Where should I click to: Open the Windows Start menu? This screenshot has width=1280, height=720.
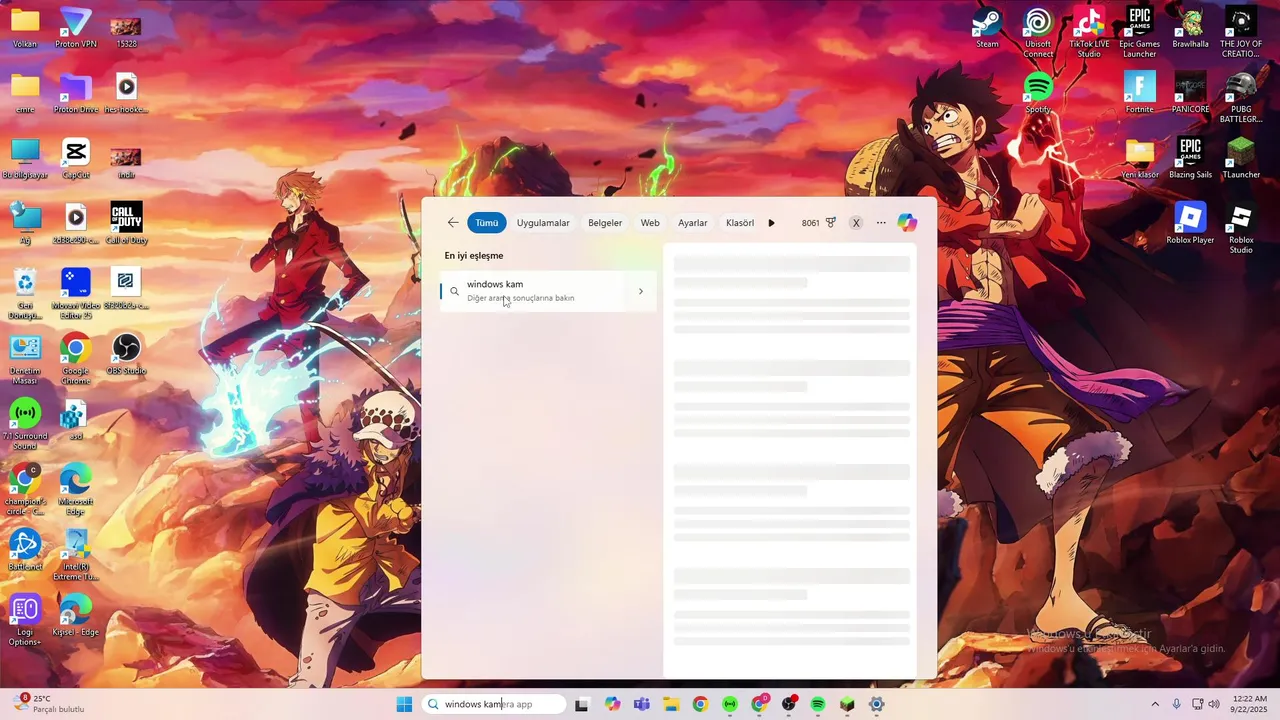404,704
